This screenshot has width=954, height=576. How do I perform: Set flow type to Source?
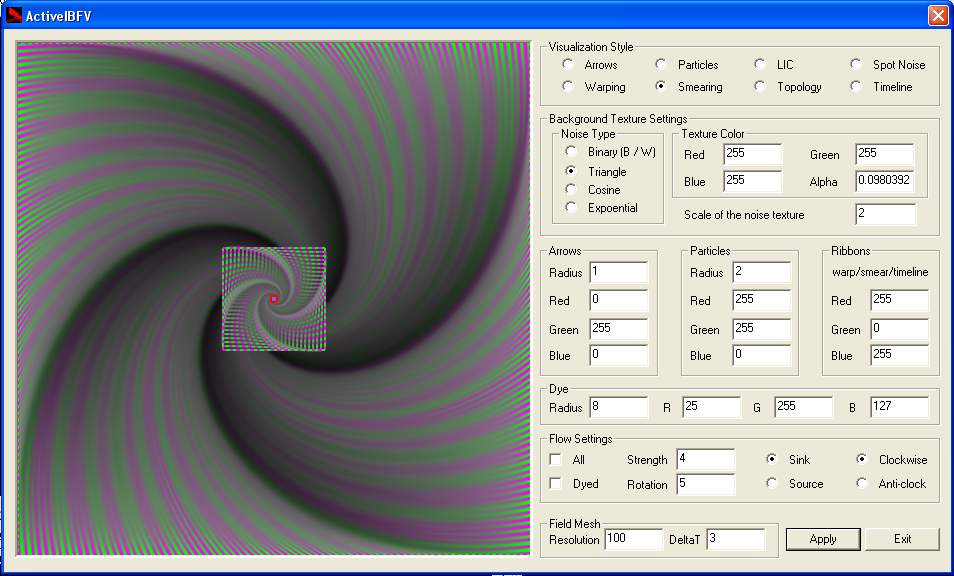point(772,484)
